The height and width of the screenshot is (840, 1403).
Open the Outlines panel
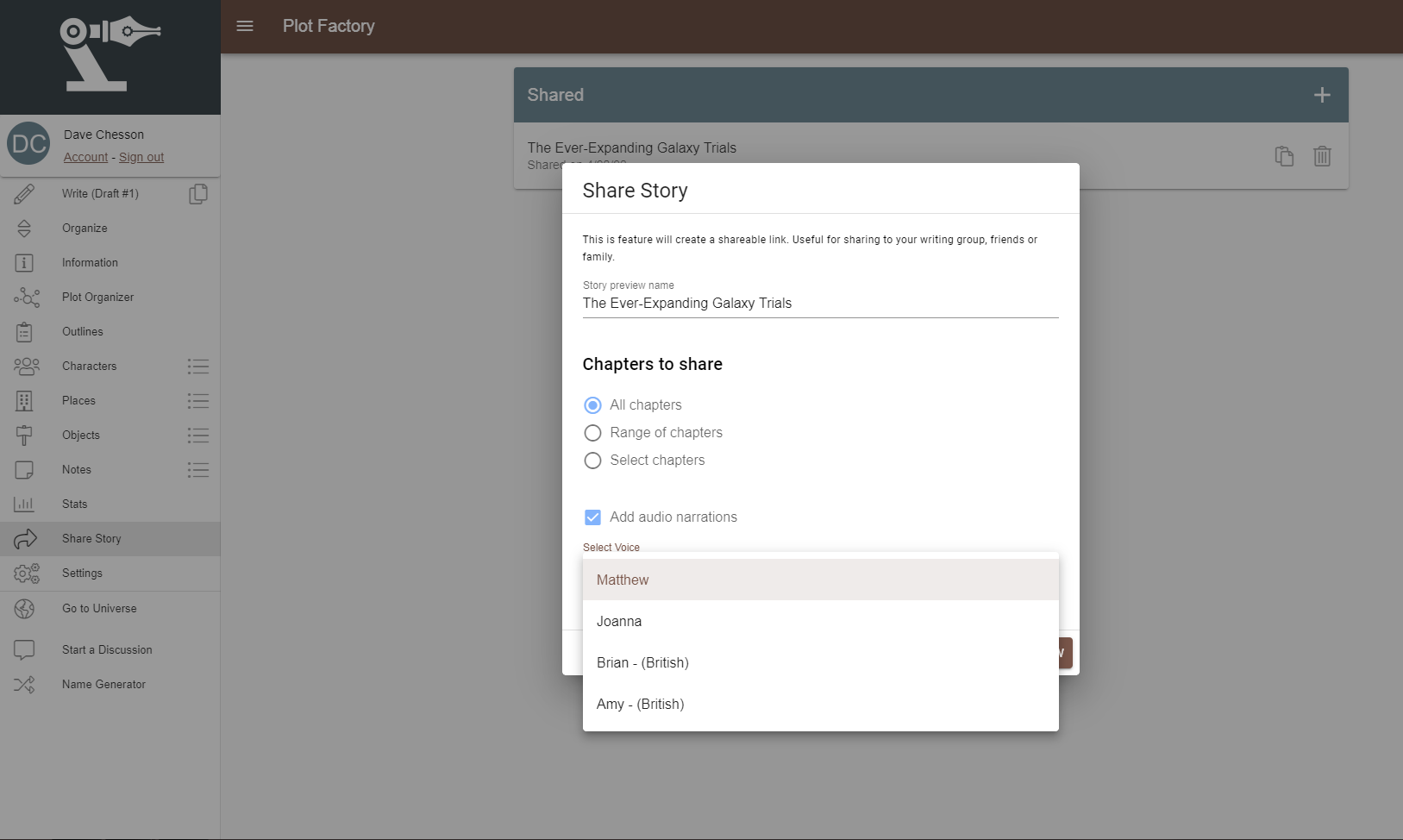(x=82, y=331)
